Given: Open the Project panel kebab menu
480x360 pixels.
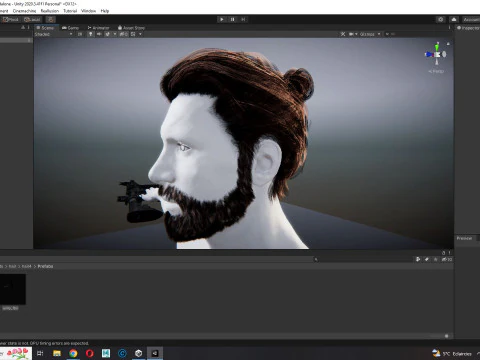Looking at the screenshot, I should pyautogui.click(x=449, y=253).
